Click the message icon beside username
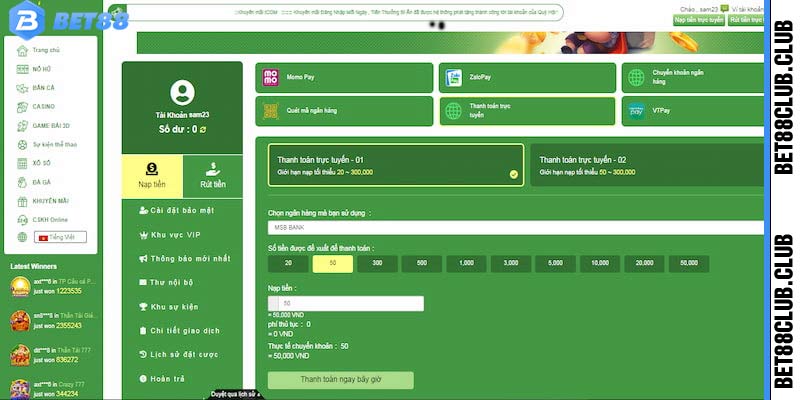Screen dimensions: 800x400 (724, 8)
